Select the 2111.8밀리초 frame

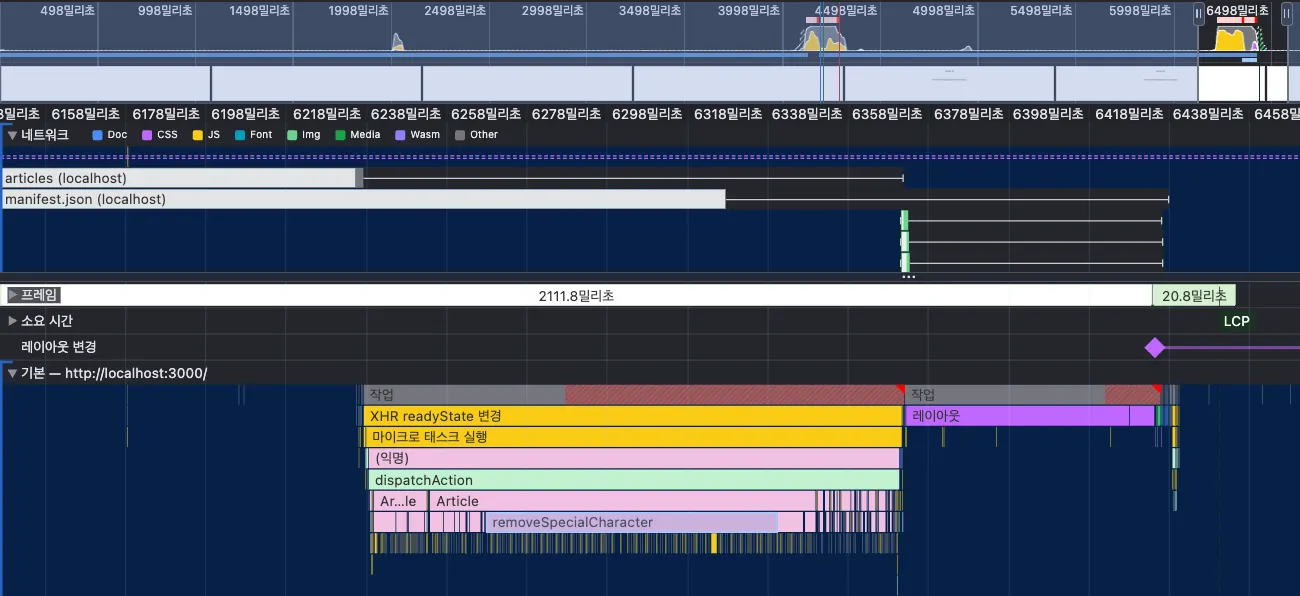pos(576,296)
